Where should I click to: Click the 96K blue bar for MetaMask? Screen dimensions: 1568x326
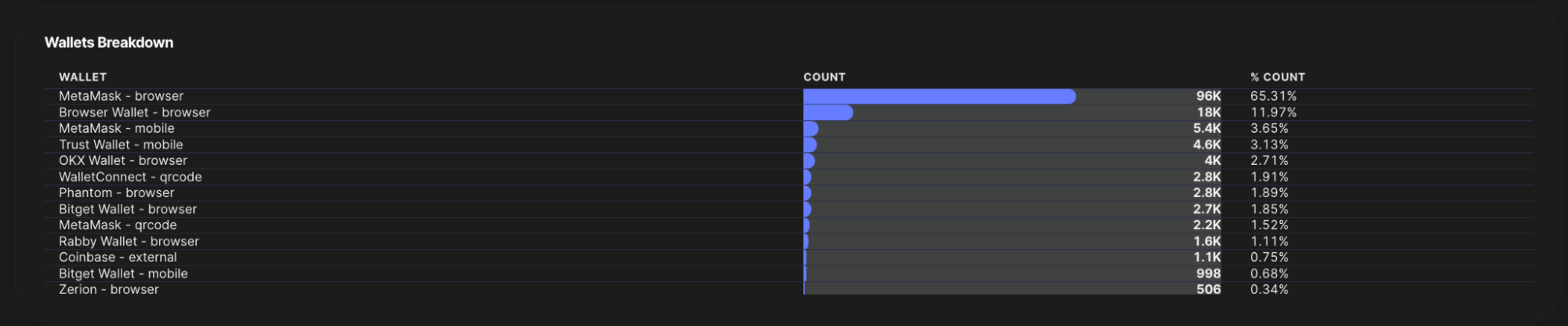(940, 96)
